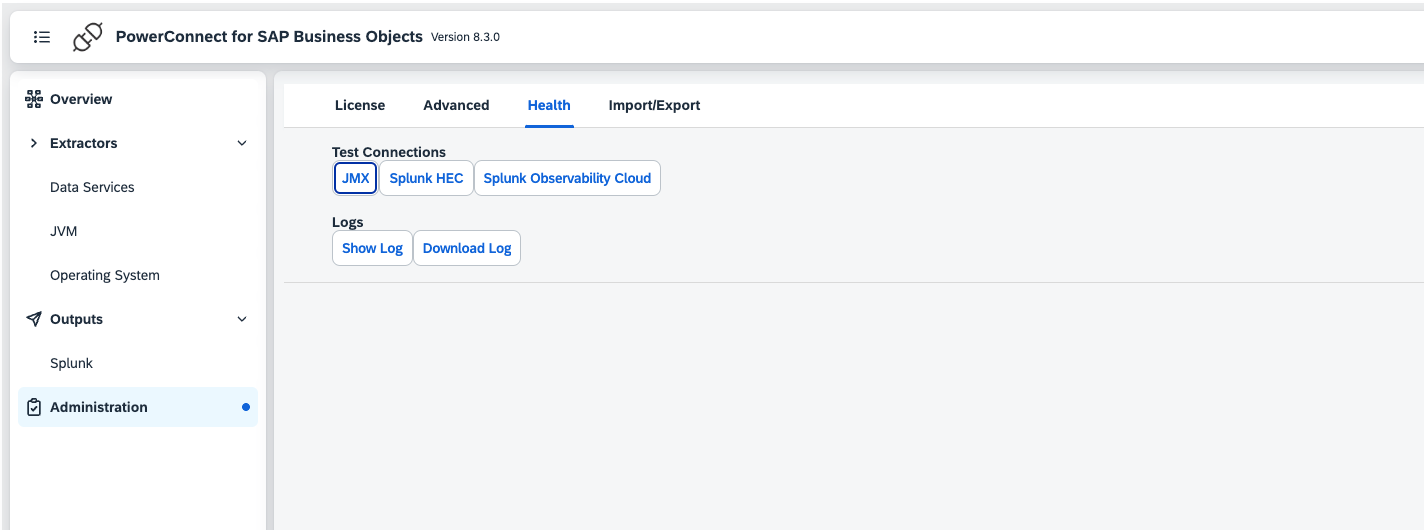Test the Splunk HEC connection
This screenshot has width=1424, height=530.
tap(426, 178)
